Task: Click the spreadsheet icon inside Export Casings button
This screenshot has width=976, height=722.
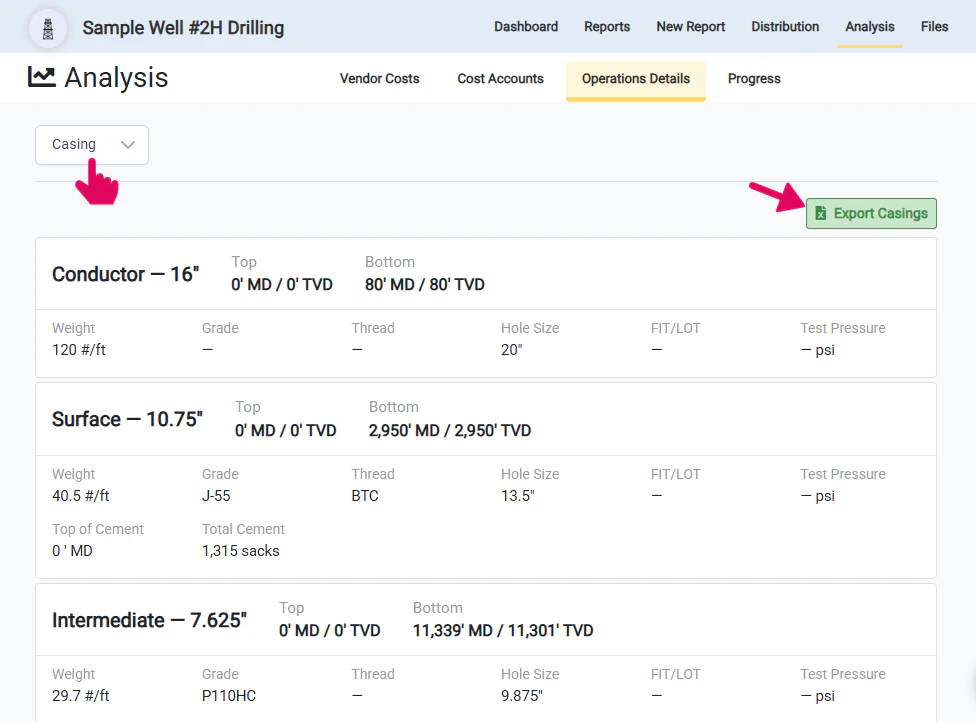Action: (820, 213)
